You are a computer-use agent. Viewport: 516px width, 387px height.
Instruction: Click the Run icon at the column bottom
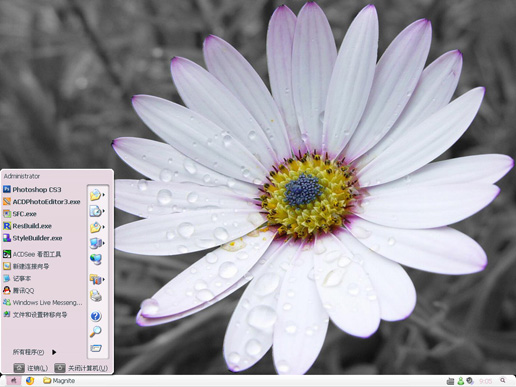[96, 348]
